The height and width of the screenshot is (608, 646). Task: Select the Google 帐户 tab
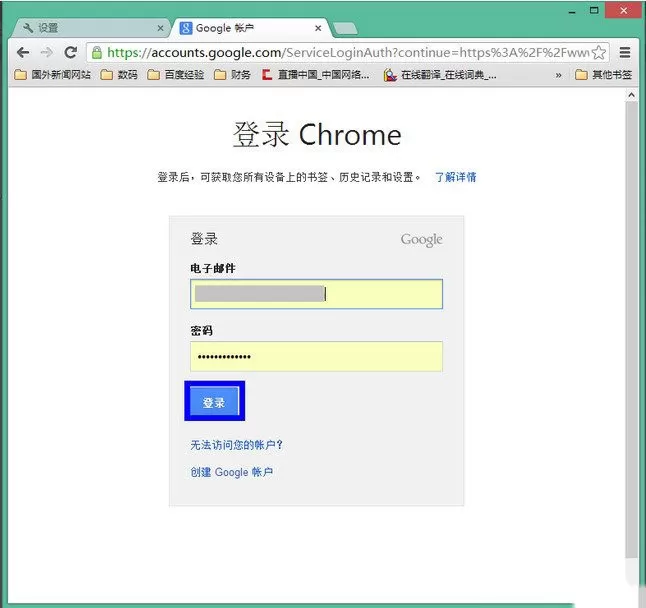coord(250,28)
